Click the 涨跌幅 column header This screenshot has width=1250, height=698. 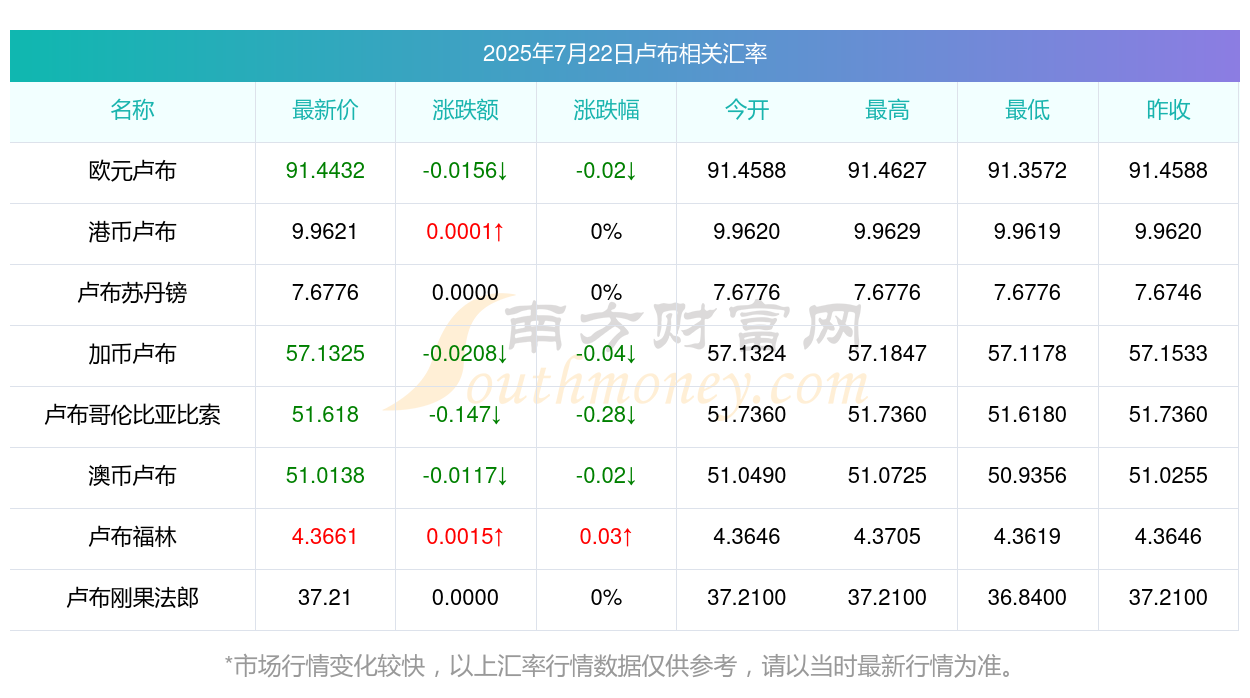pos(606,110)
